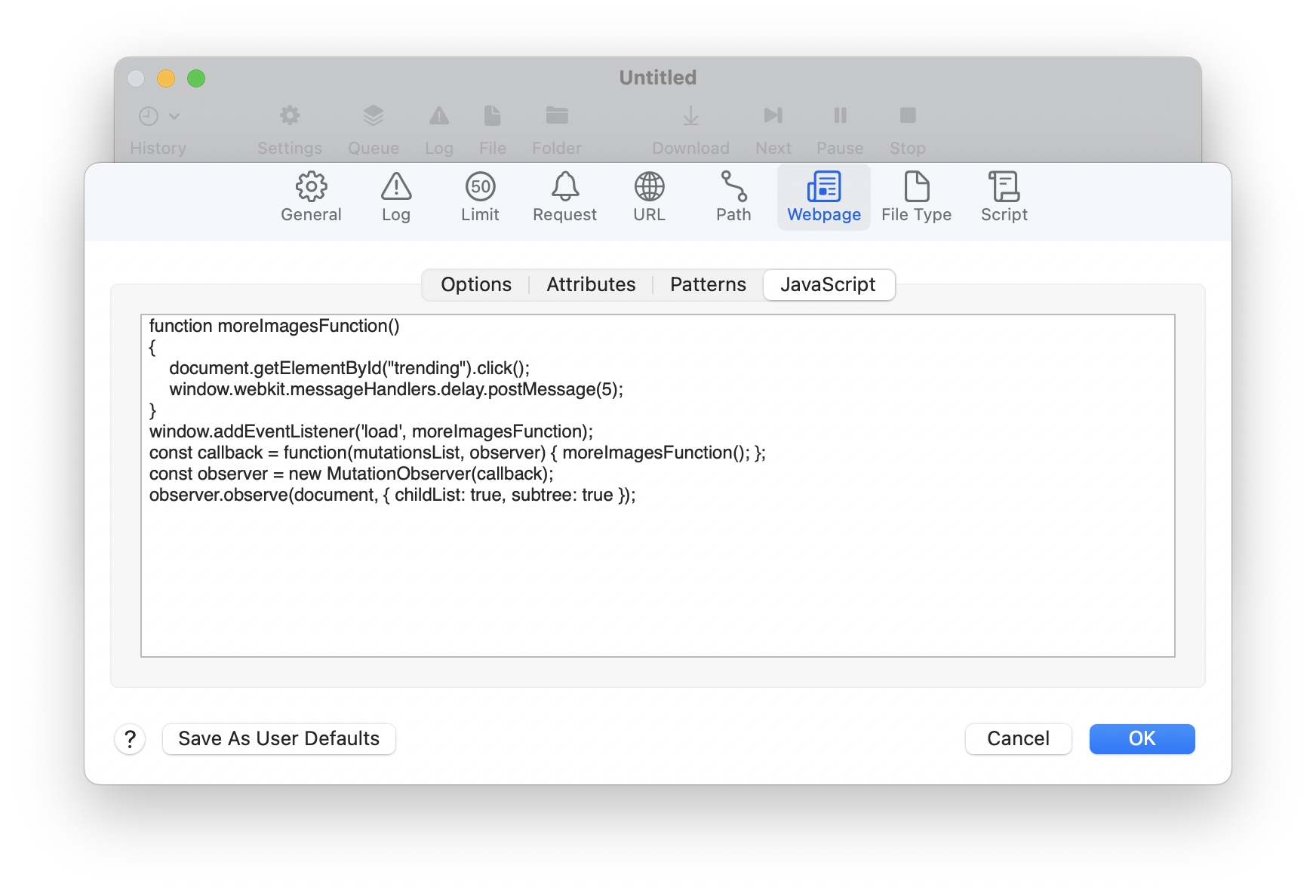The width and height of the screenshot is (1316, 896).
Task: Open help with the question mark button
Action: 130,739
